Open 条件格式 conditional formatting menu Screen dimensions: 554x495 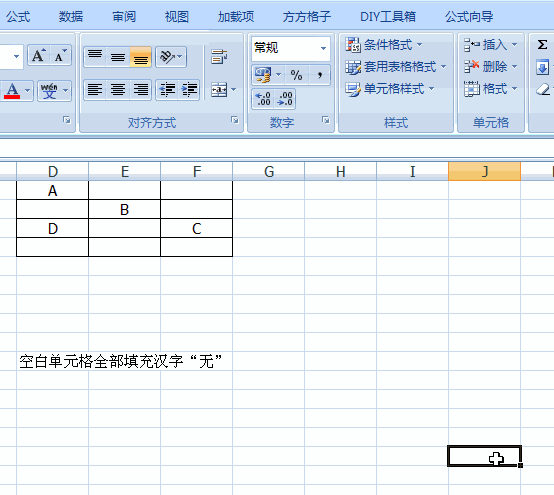384,45
